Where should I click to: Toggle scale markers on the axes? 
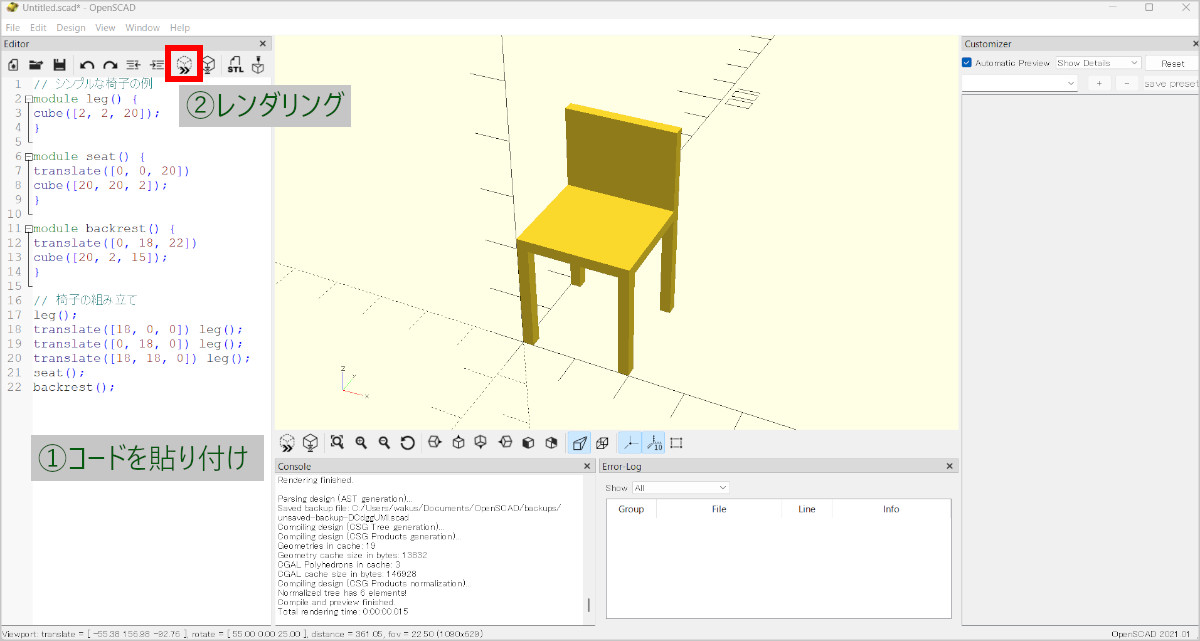tap(654, 443)
